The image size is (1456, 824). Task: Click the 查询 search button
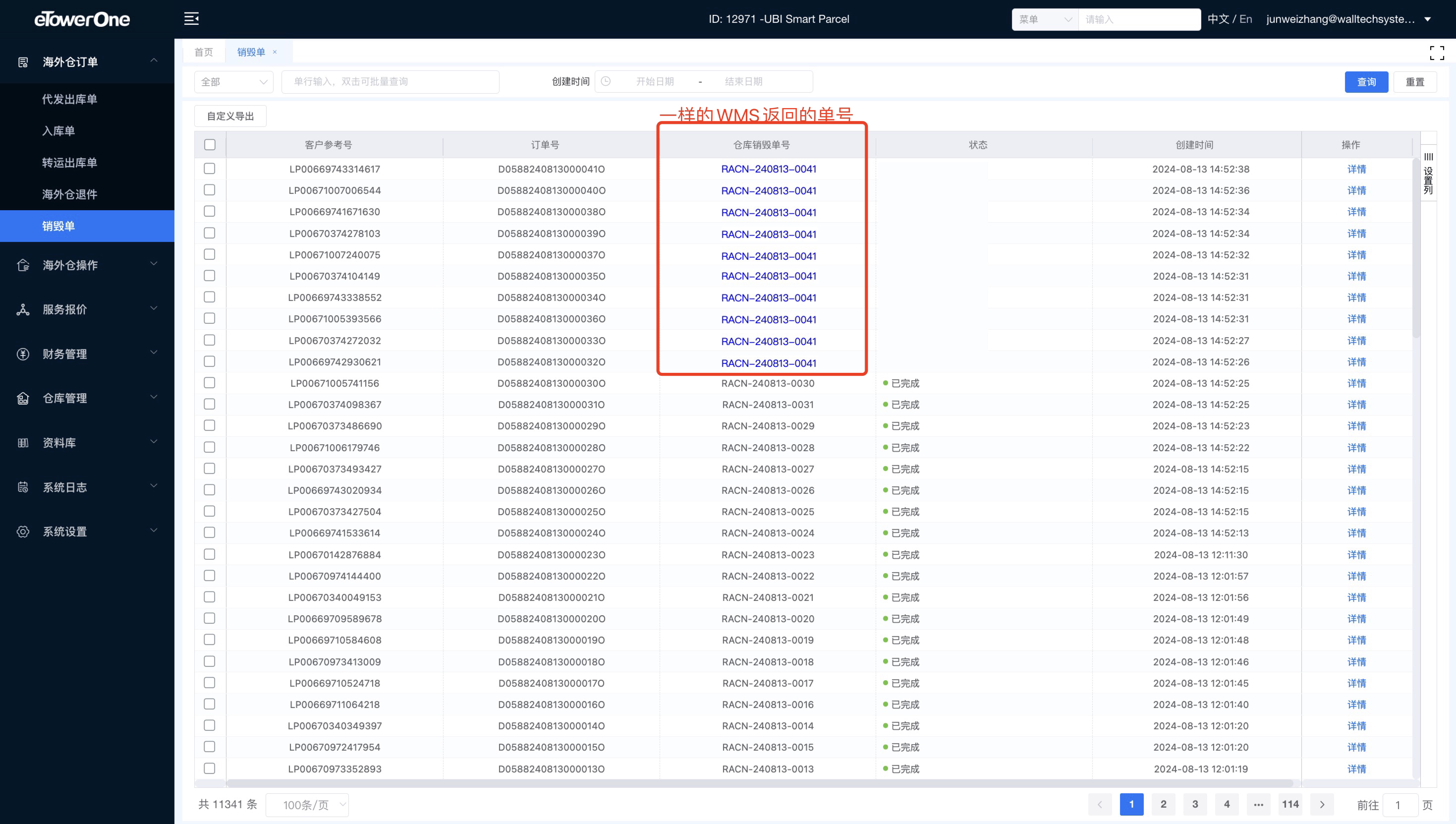point(1366,81)
